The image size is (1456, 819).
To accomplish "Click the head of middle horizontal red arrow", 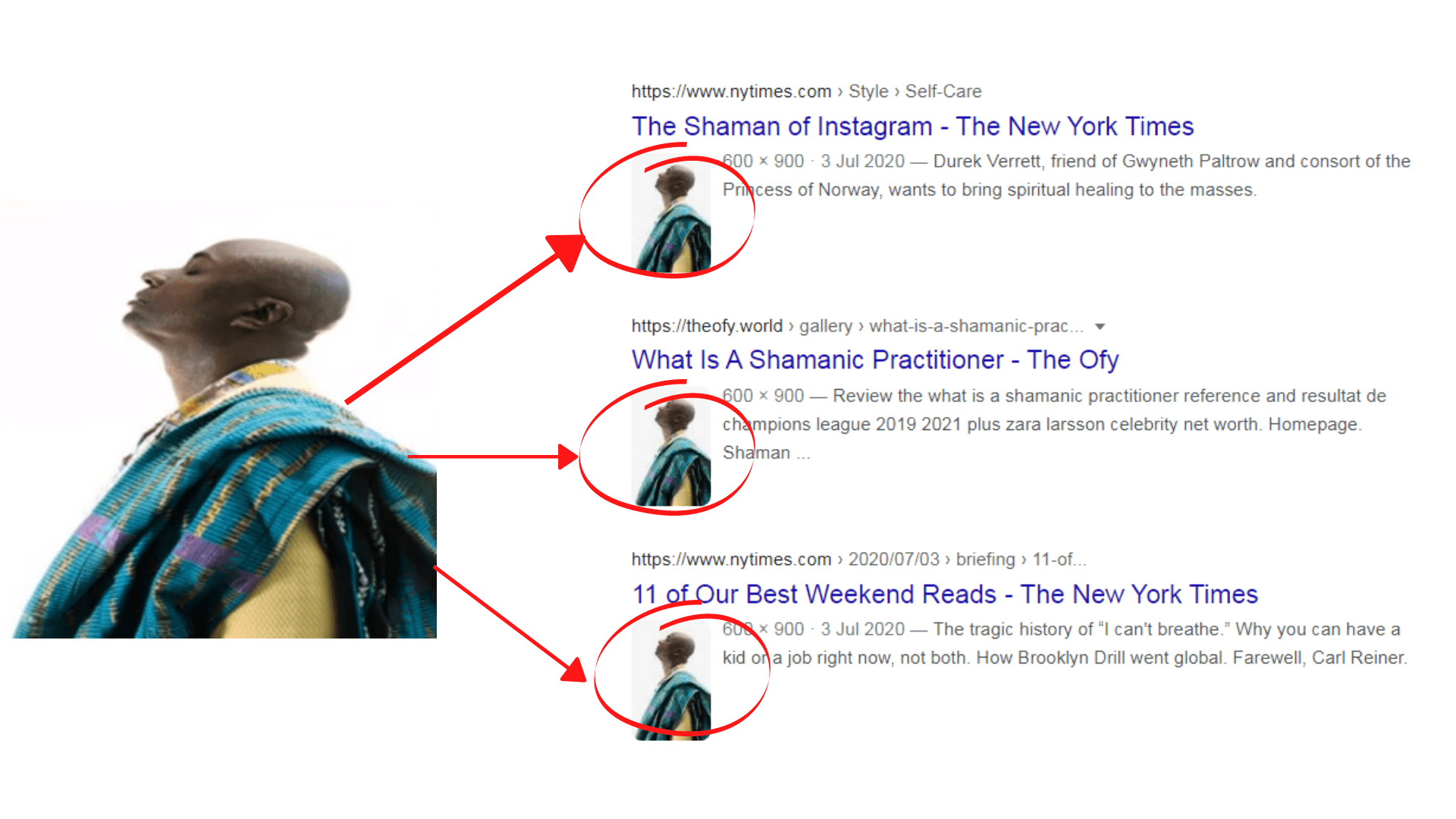I will coord(568,457).
